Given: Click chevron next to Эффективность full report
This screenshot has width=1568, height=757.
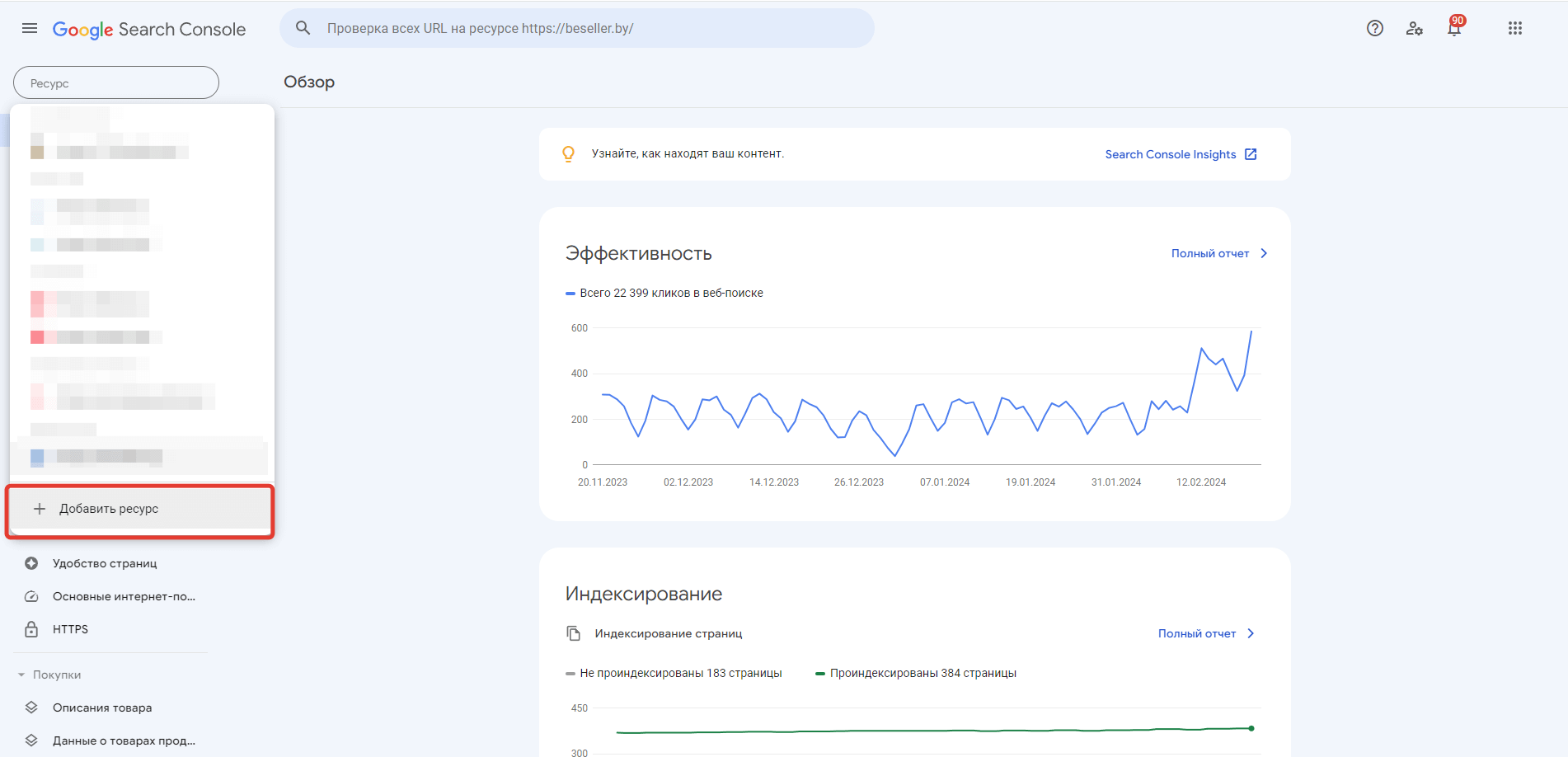Looking at the screenshot, I should click(x=1264, y=253).
